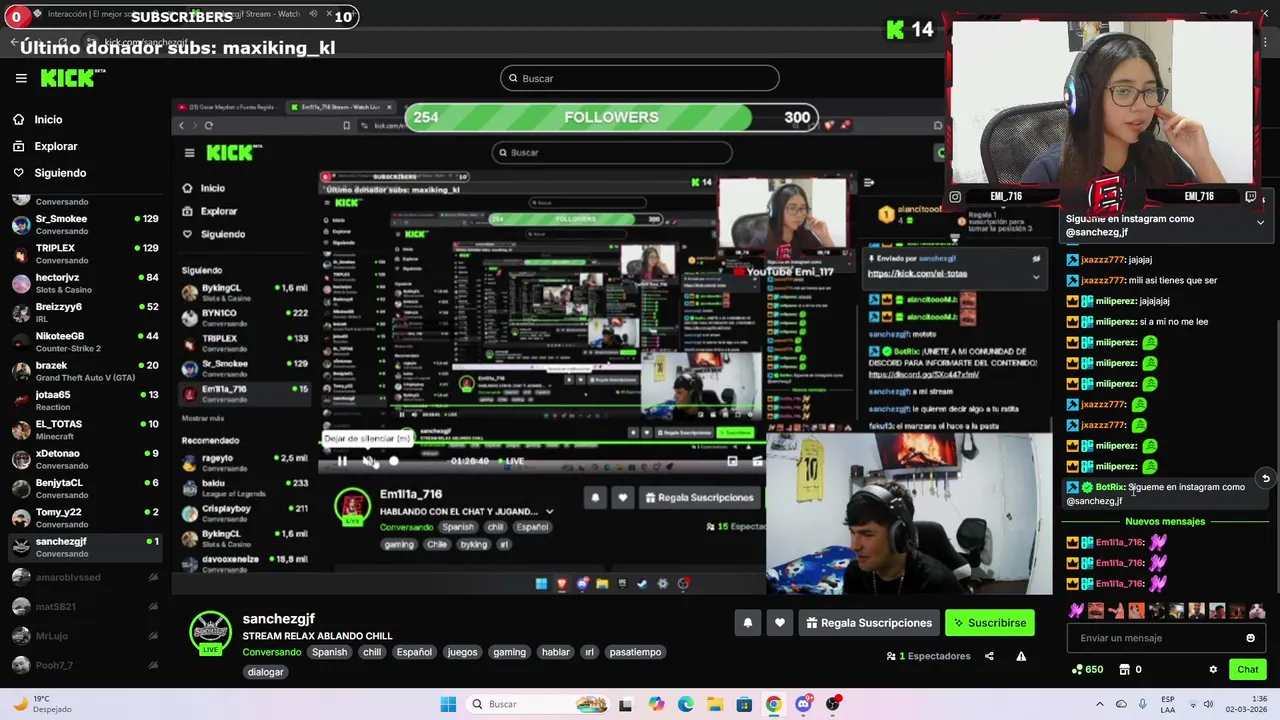1280x720 pixels.
Task: Toggle the heart follow button for sanchezgjf
Action: click(780, 623)
